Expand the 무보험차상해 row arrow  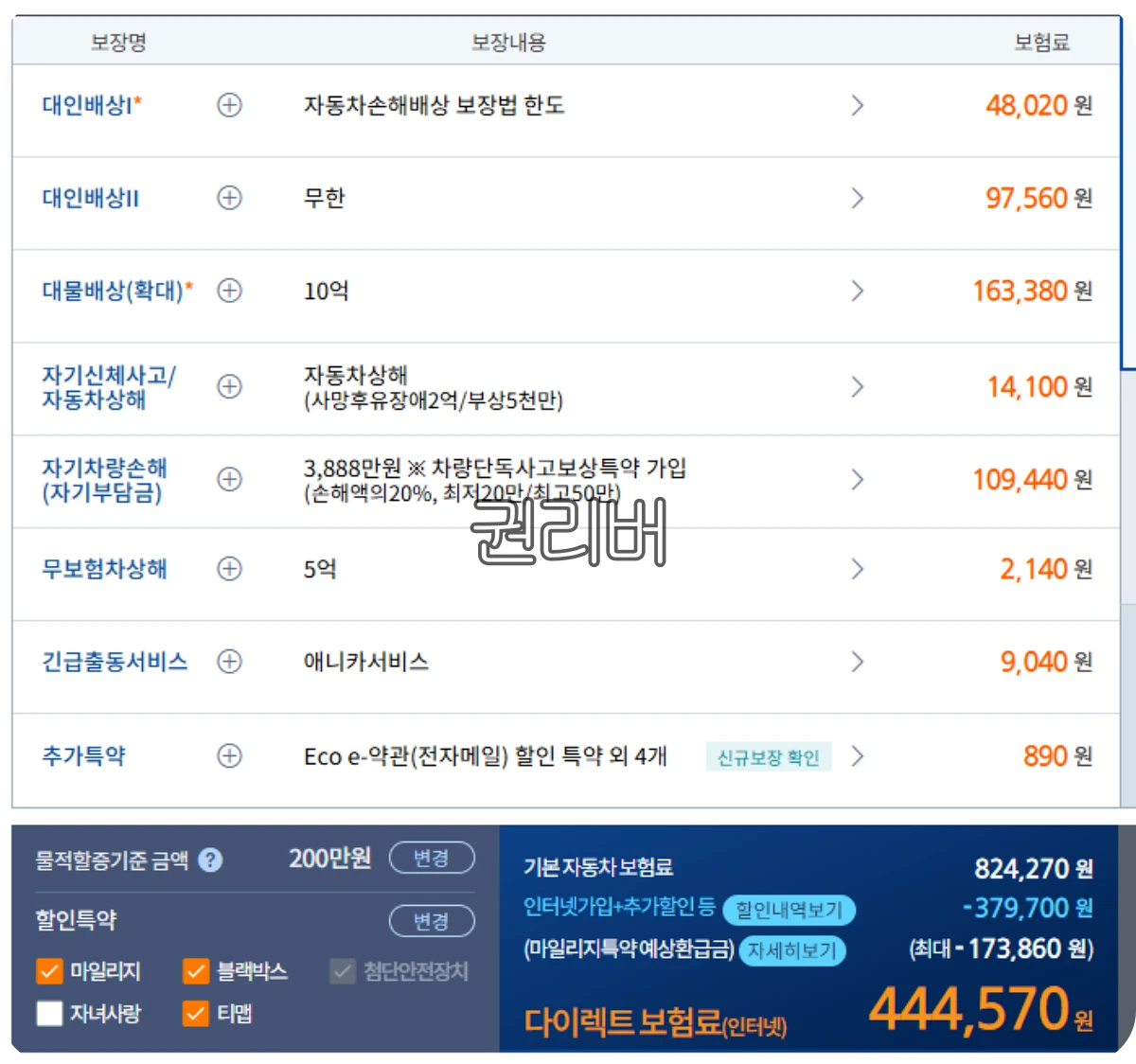[x=858, y=569]
